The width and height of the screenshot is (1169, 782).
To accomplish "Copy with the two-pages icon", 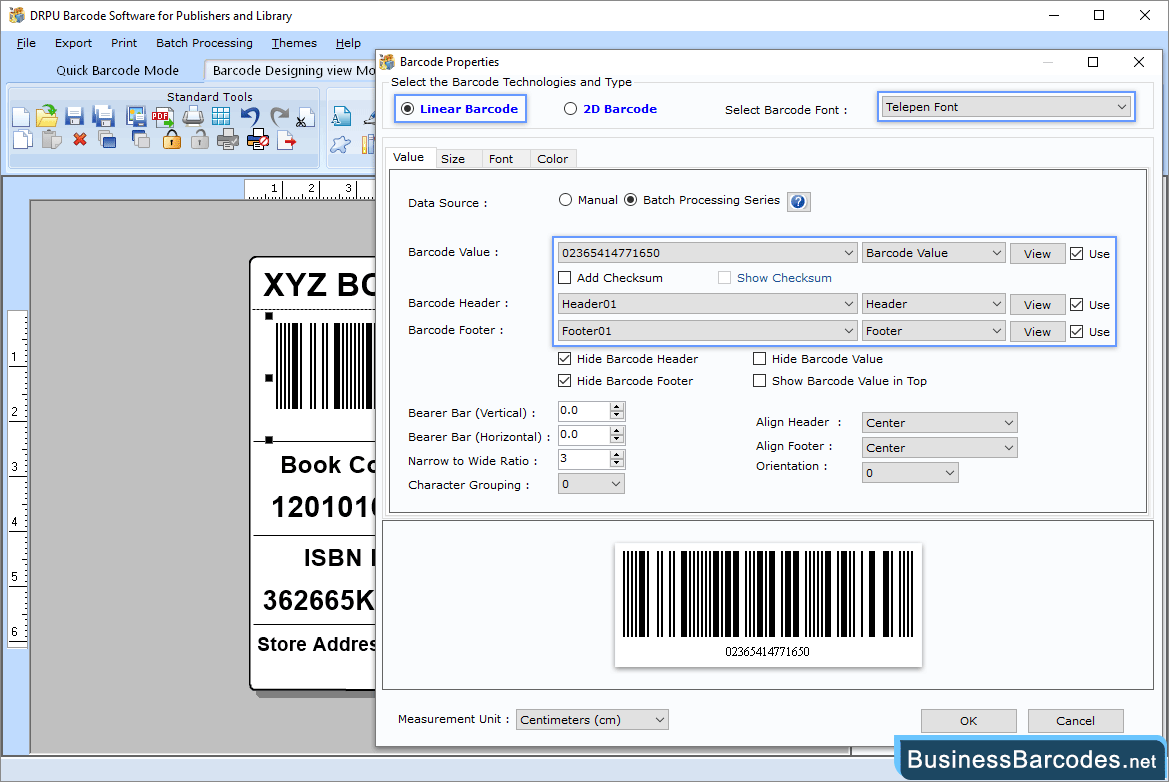I will coord(23,139).
